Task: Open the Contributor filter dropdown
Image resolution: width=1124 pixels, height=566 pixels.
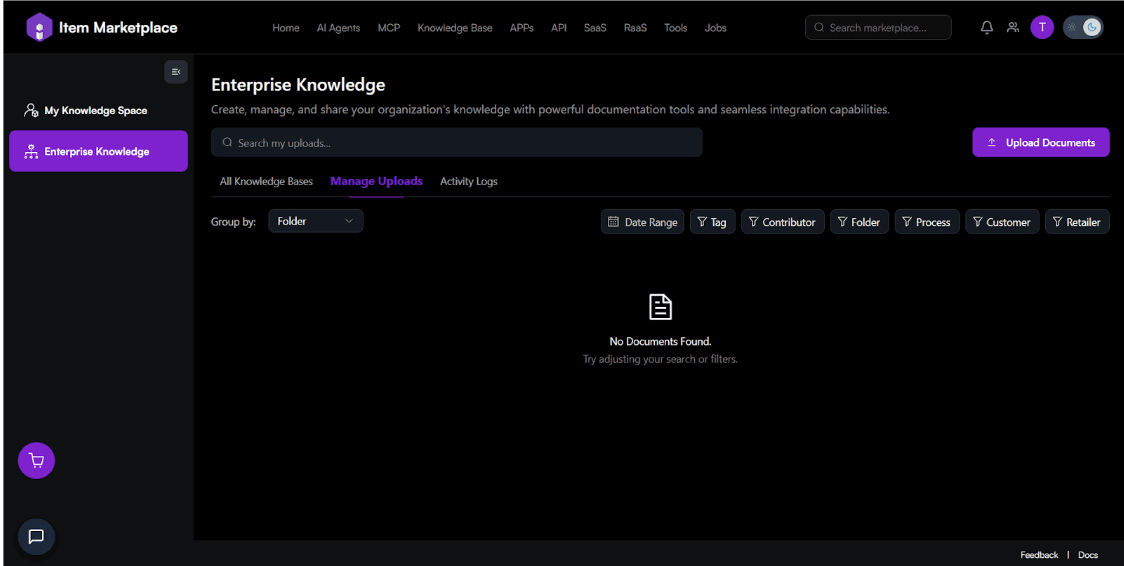Action: pyautogui.click(x=782, y=222)
